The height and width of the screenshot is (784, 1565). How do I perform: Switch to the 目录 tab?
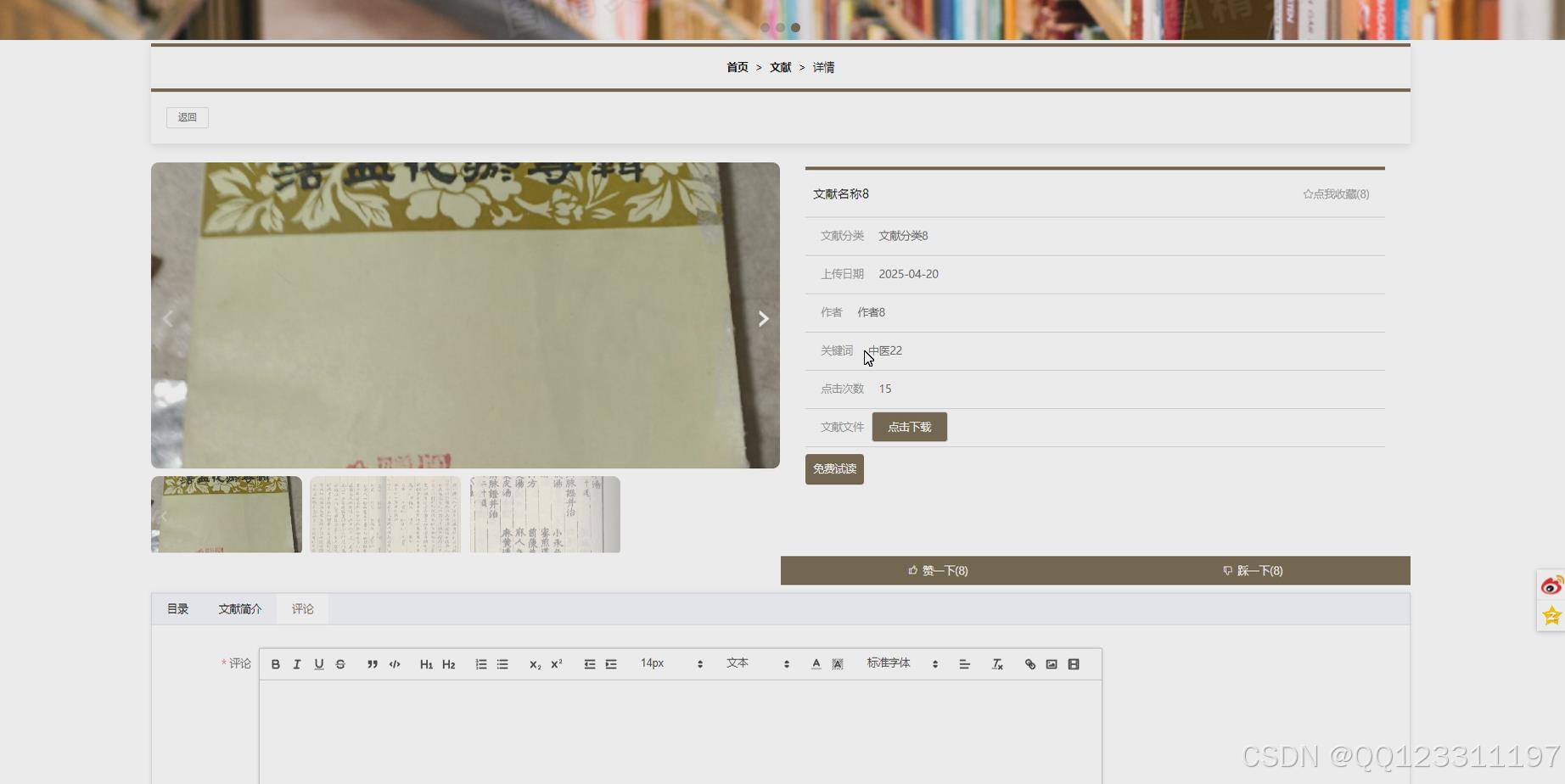(177, 609)
